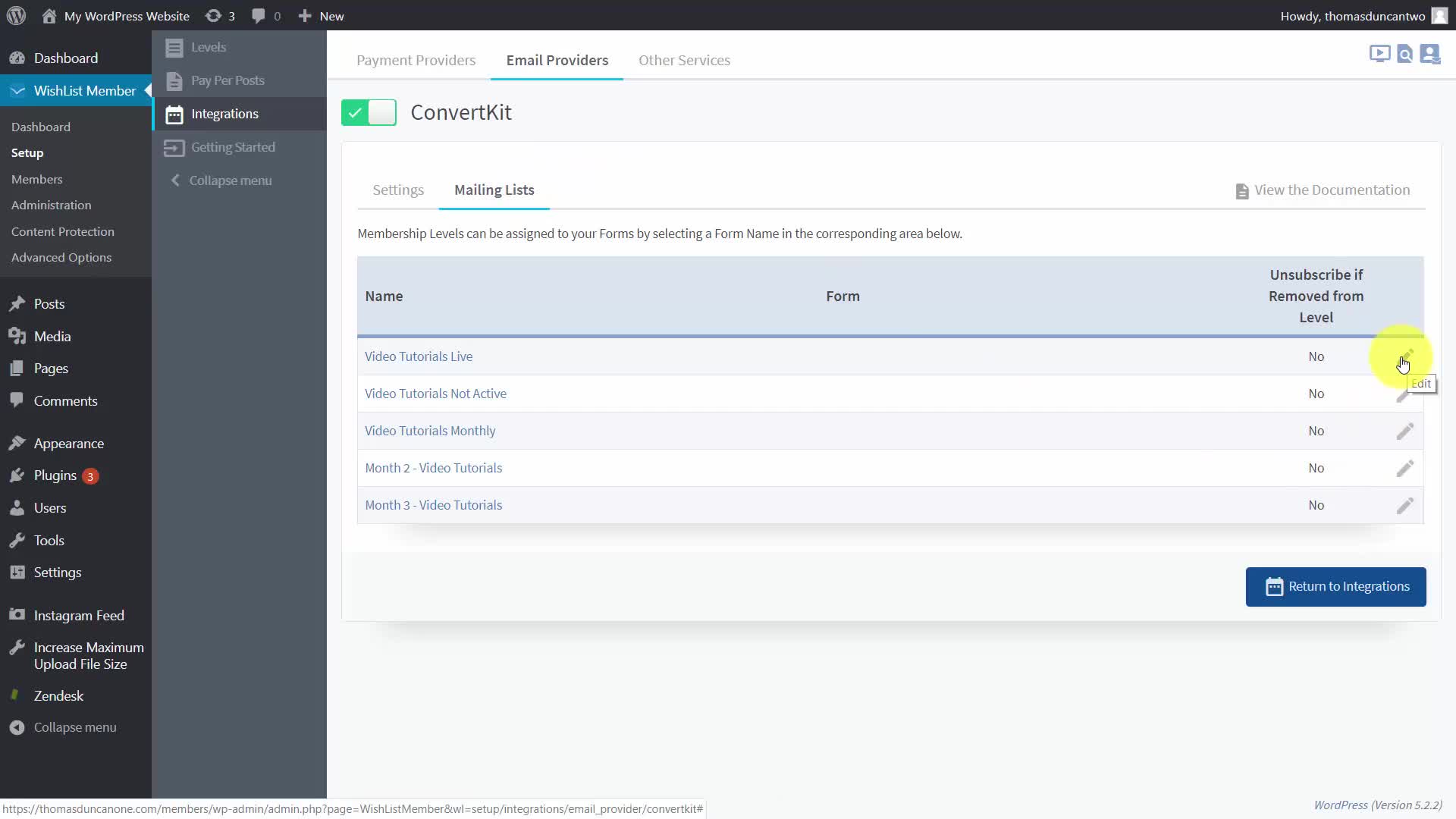Click the search document icon at top right
The width and height of the screenshot is (1456, 819).
1405,54
